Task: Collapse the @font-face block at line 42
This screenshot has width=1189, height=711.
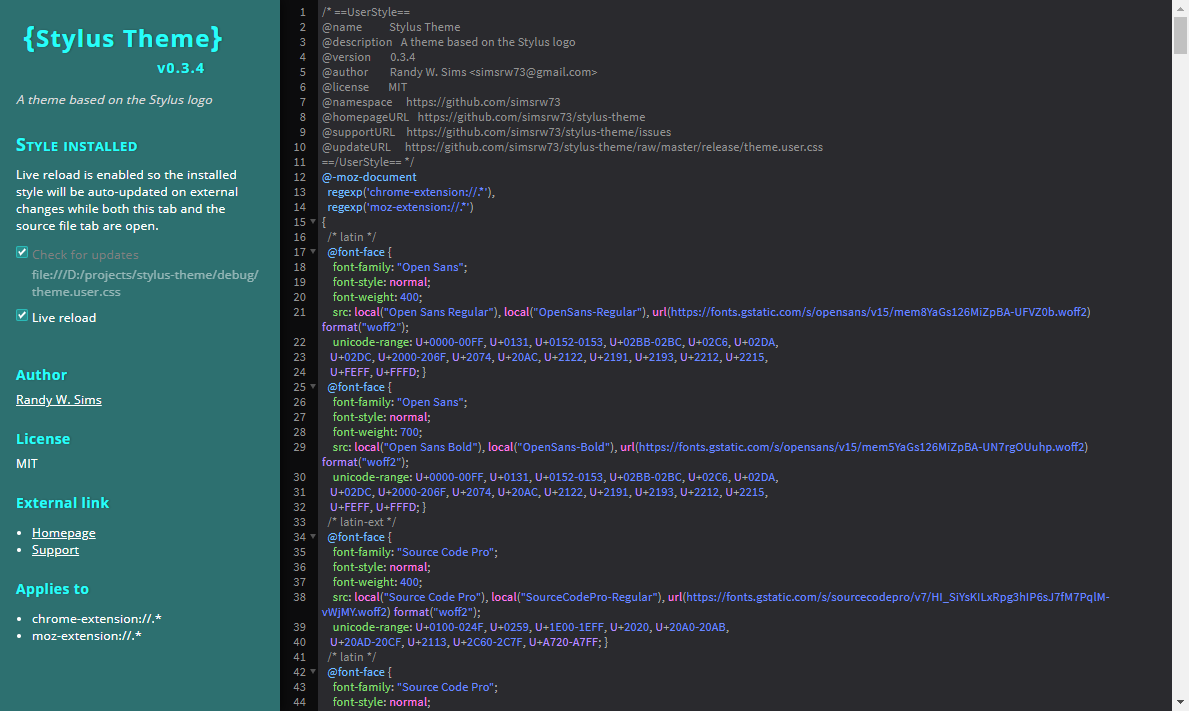Action: pos(313,672)
